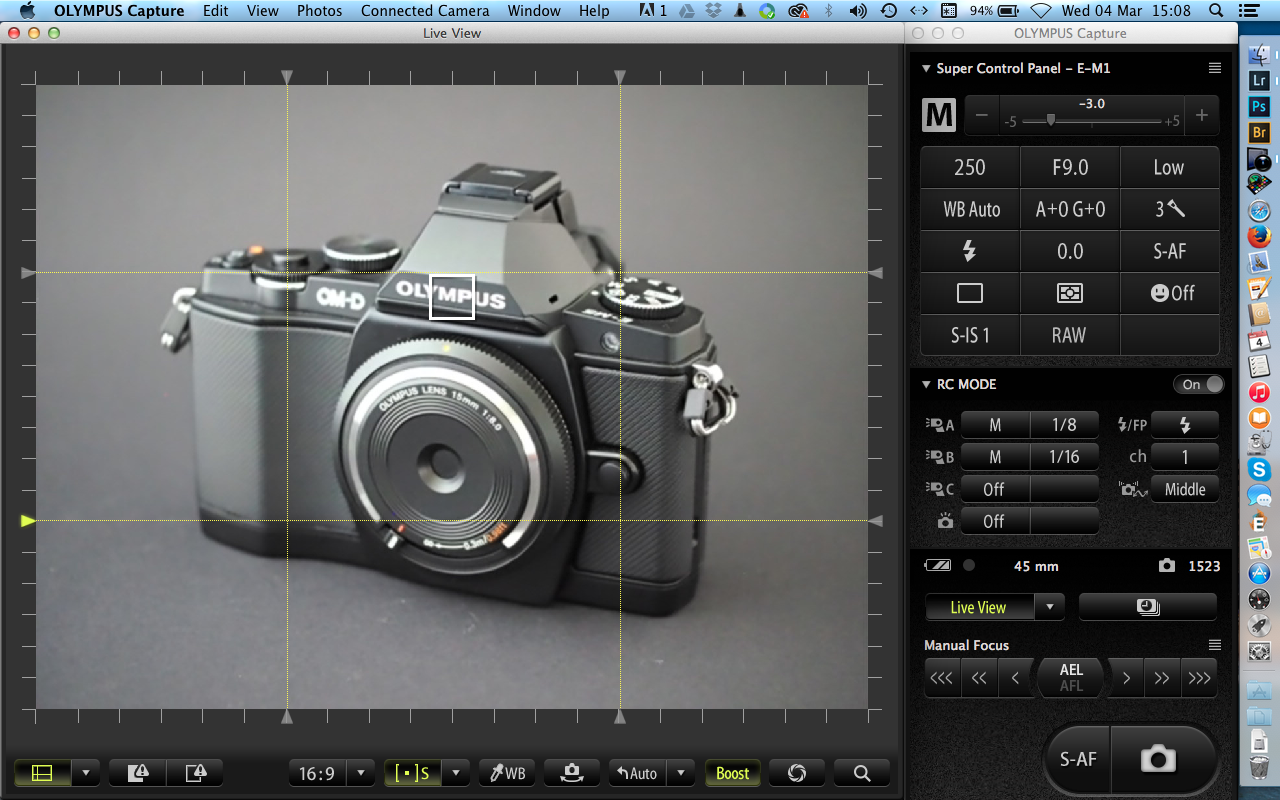Change group A flash mode M

tap(995, 425)
